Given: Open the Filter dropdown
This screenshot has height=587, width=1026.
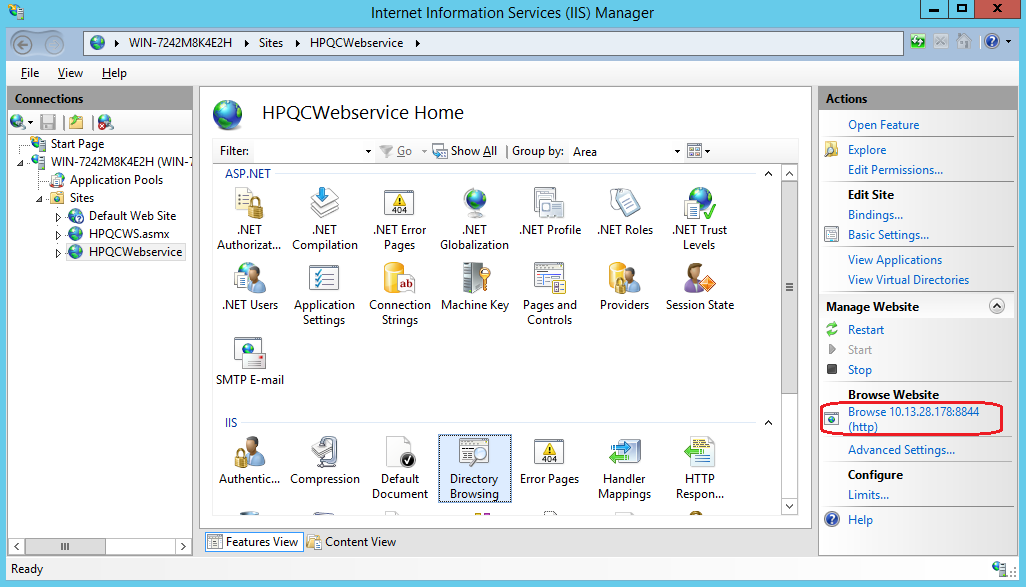Looking at the screenshot, I should point(366,150).
